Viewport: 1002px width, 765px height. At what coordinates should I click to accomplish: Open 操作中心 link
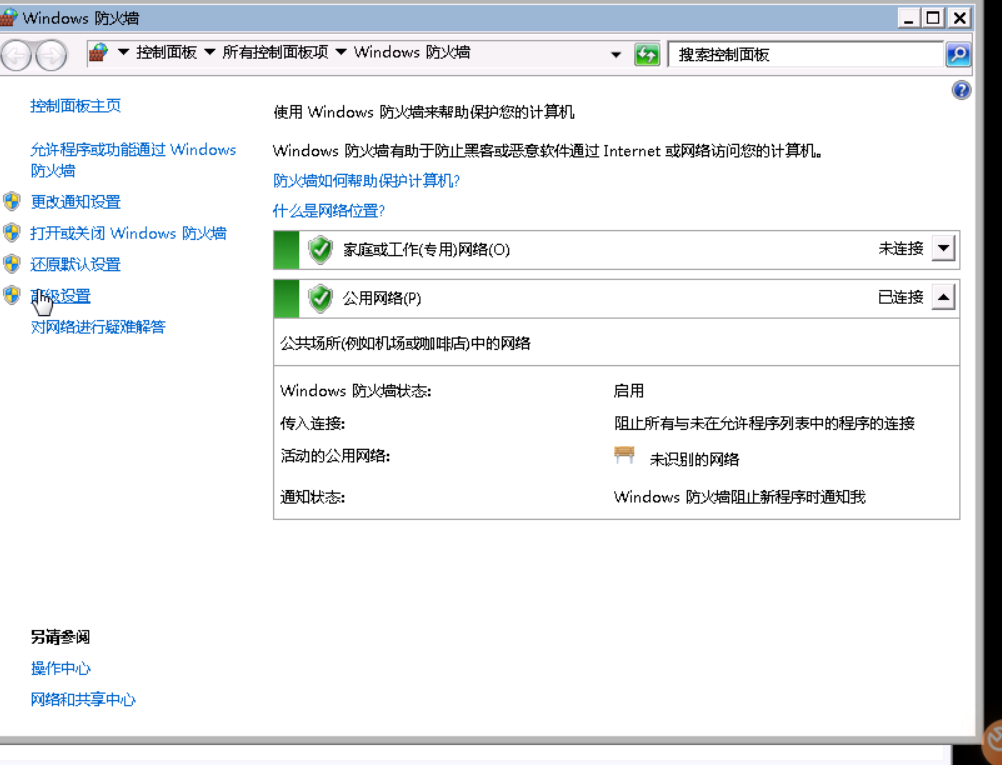[61, 668]
